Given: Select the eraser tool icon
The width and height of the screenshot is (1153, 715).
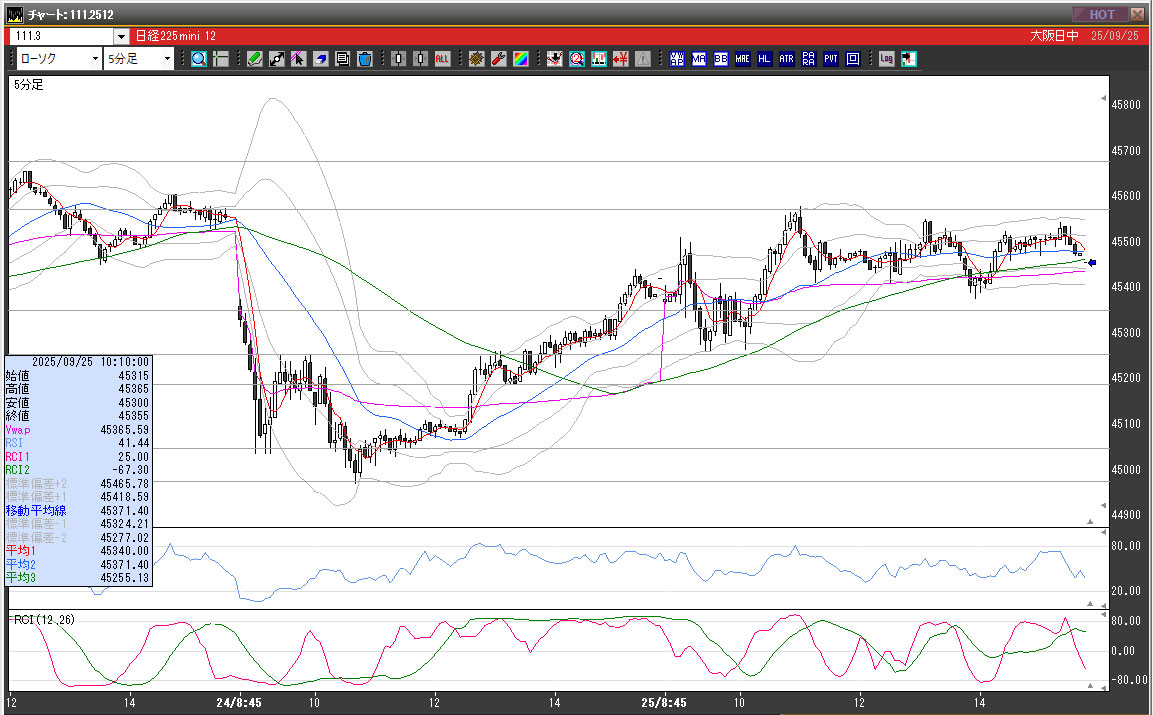Looking at the screenshot, I should pos(321,59).
